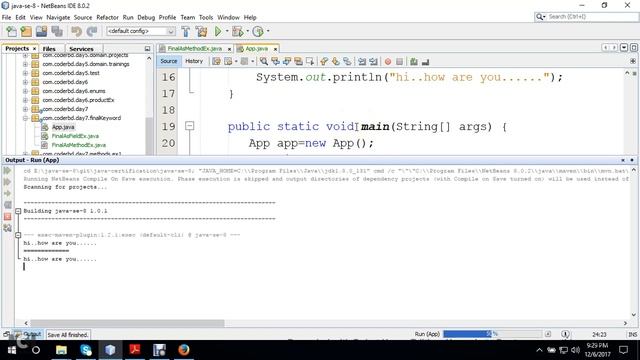Open the notification center in system tray
Viewport: 640px width, 360px height.
(x=623, y=350)
